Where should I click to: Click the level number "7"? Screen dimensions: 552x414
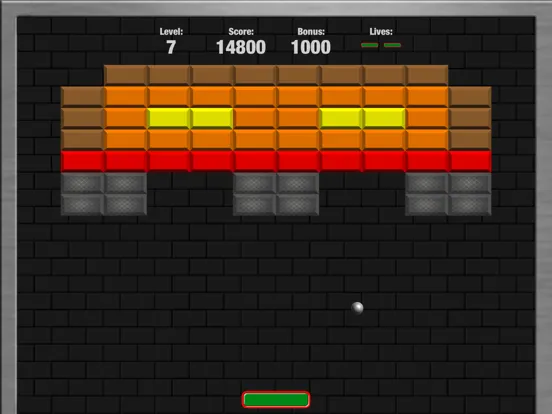pos(171,47)
